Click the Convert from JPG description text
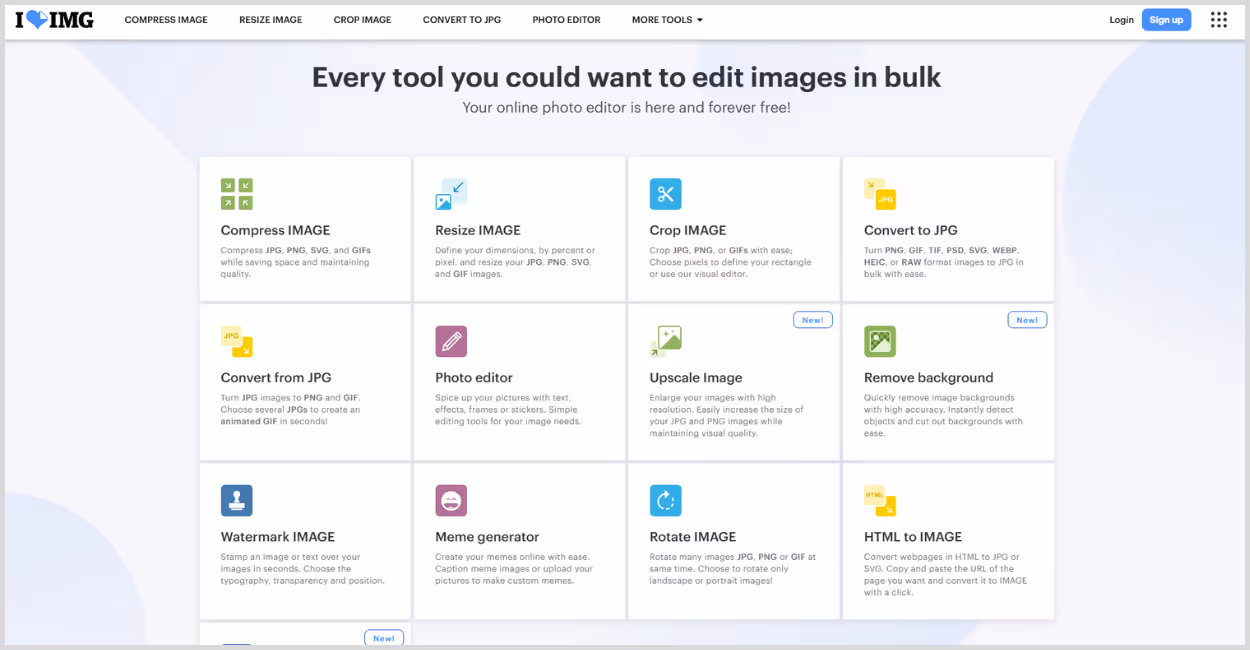The image size is (1250, 650). [x=290, y=410]
